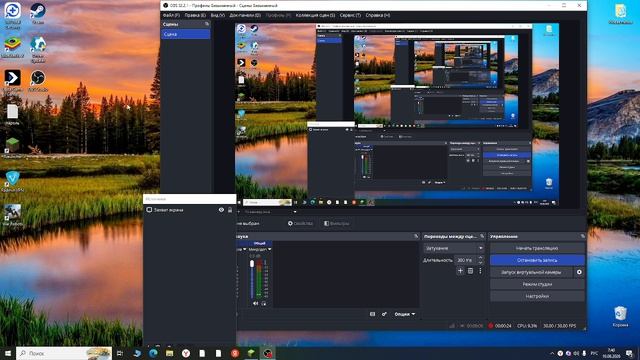Decrease Длительность with the down arrow

click(480, 262)
